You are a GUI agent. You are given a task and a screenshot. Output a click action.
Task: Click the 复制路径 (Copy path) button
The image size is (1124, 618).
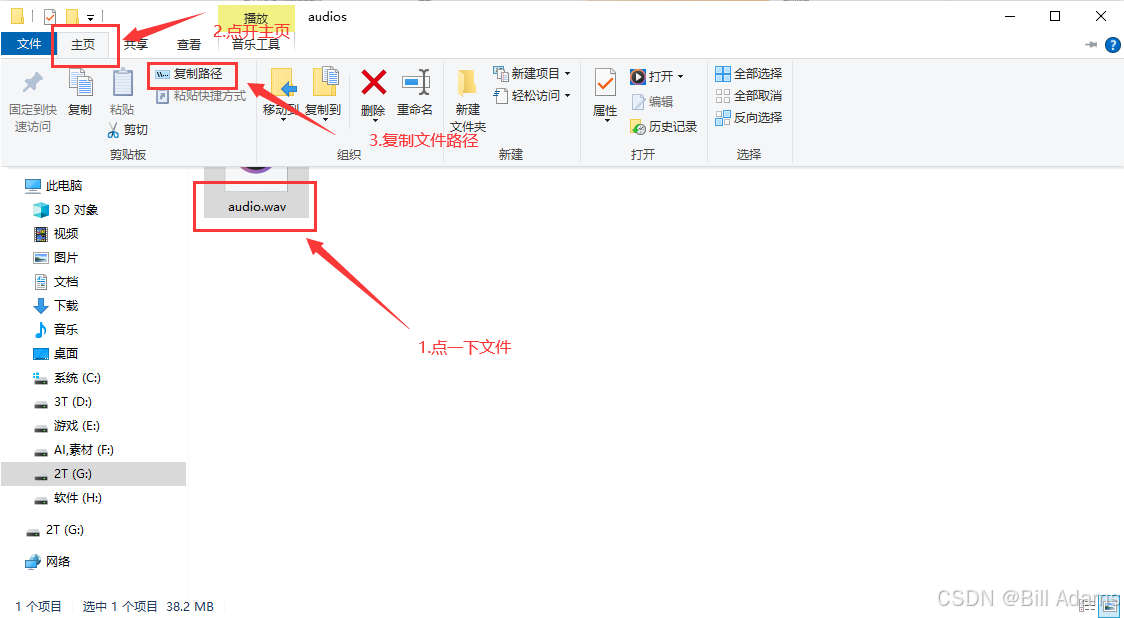(x=192, y=75)
